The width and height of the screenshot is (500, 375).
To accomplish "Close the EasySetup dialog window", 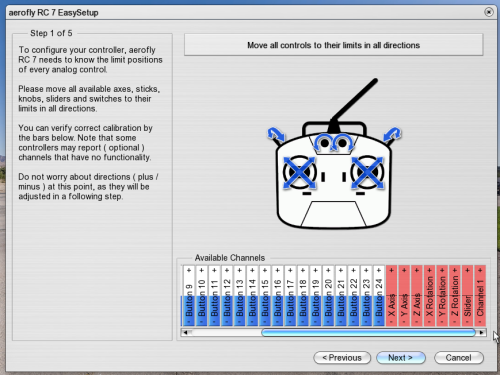I will point(489,12).
